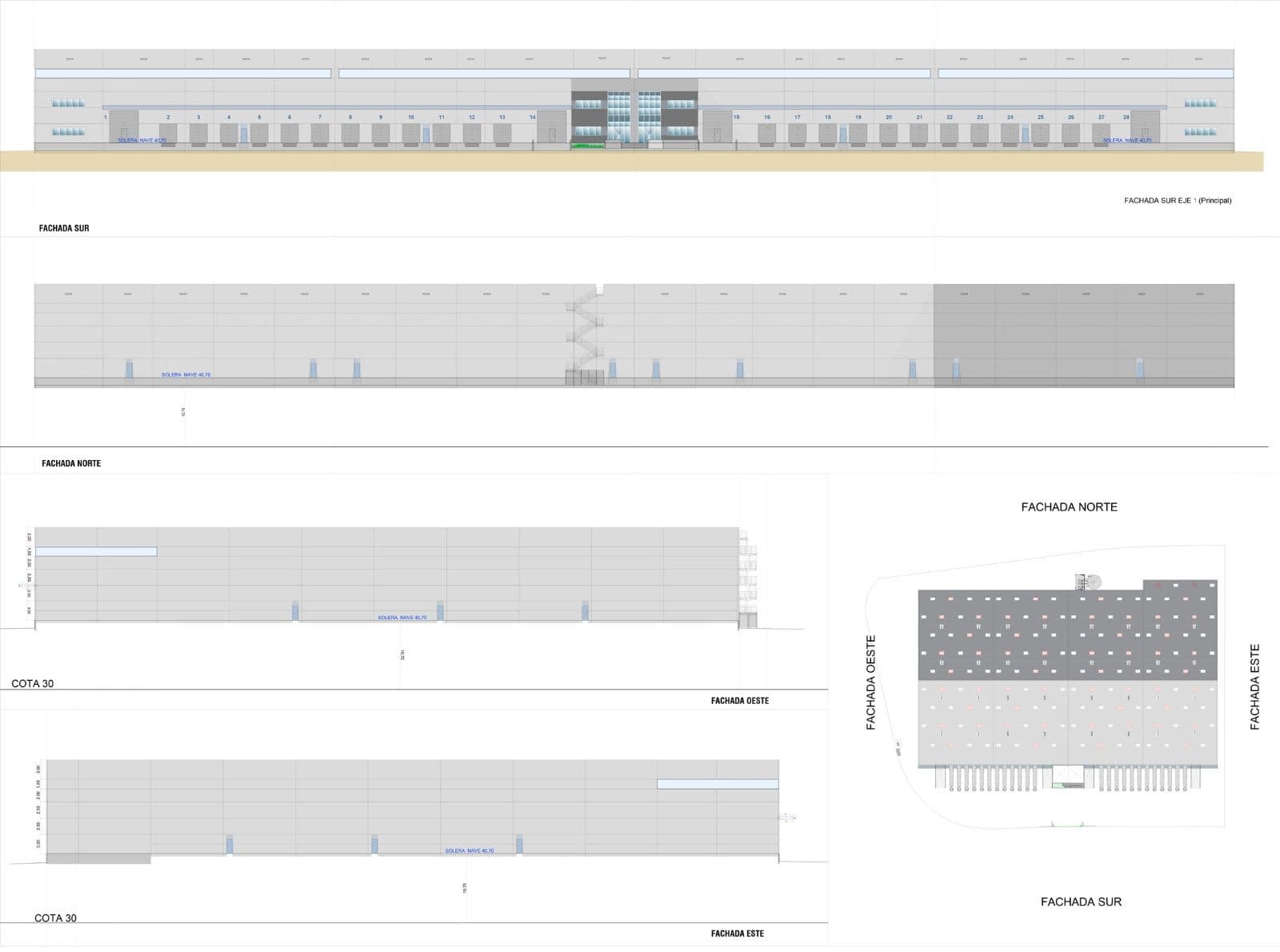Click dock door number 1 label
The height and width of the screenshot is (952, 1280).
[x=106, y=118]
